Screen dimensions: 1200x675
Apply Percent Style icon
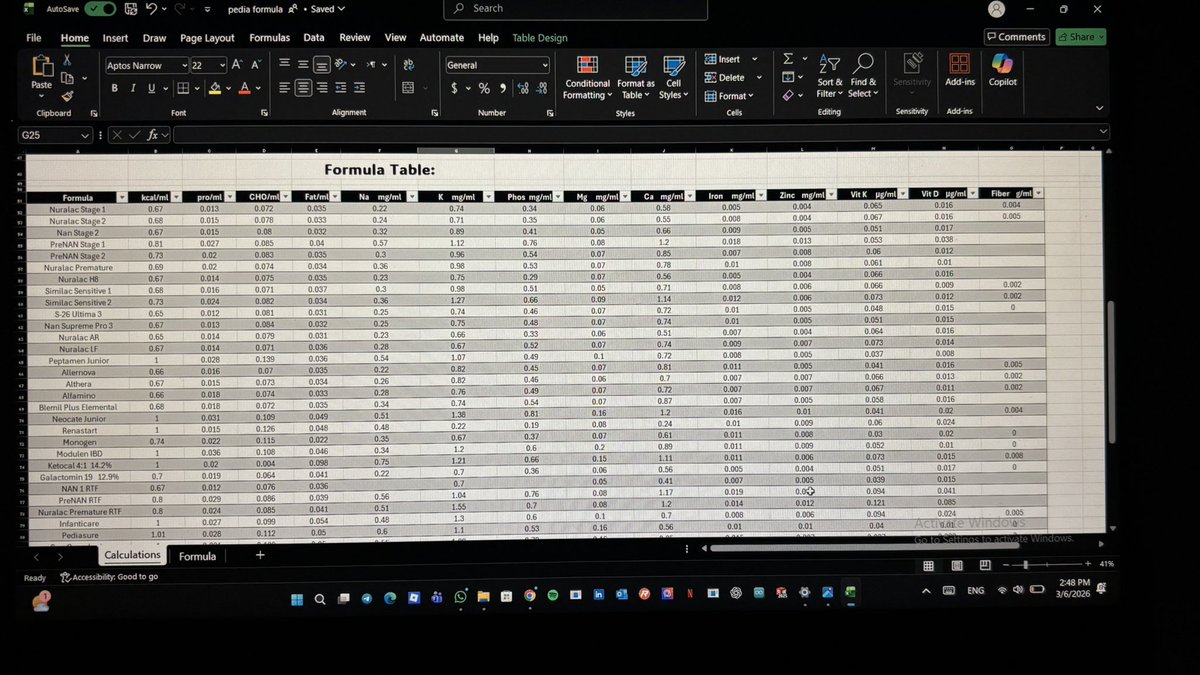click(484, 88)
